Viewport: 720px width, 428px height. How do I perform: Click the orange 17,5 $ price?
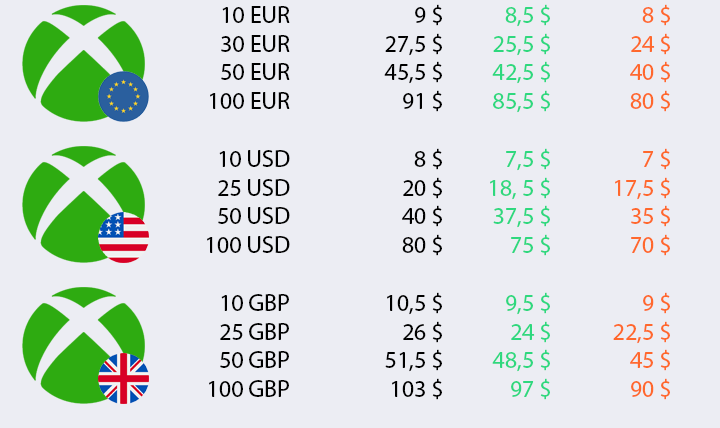click(x=642, y=188)
